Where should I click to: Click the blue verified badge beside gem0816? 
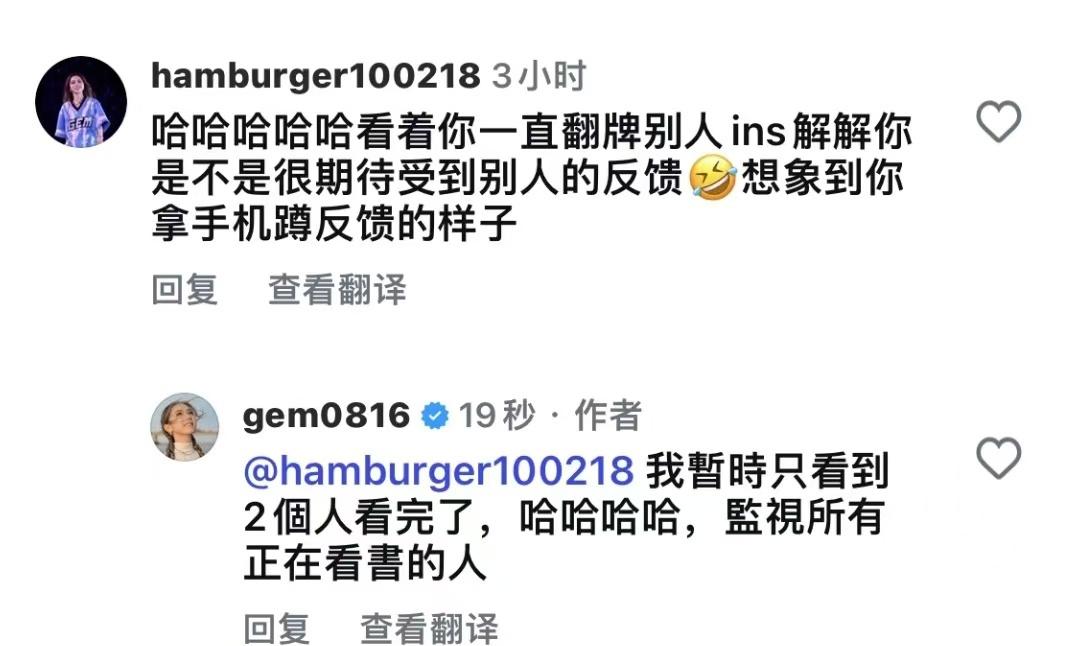[435, 416]
